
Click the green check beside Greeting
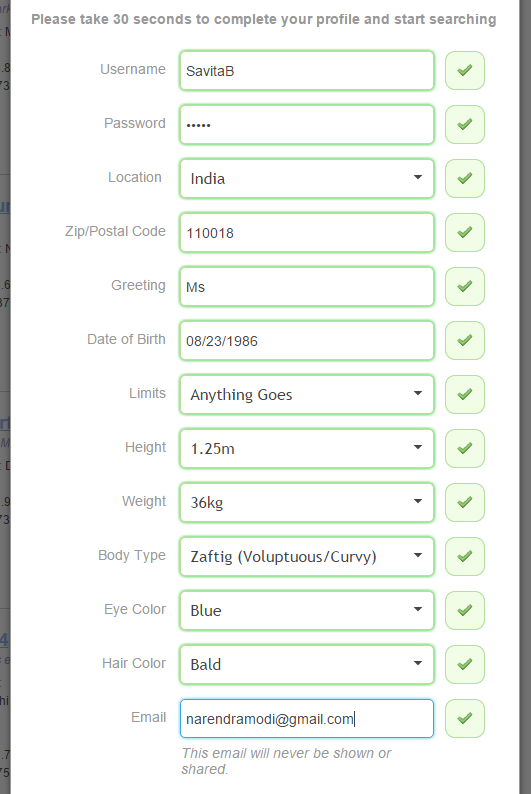point(465,287)
